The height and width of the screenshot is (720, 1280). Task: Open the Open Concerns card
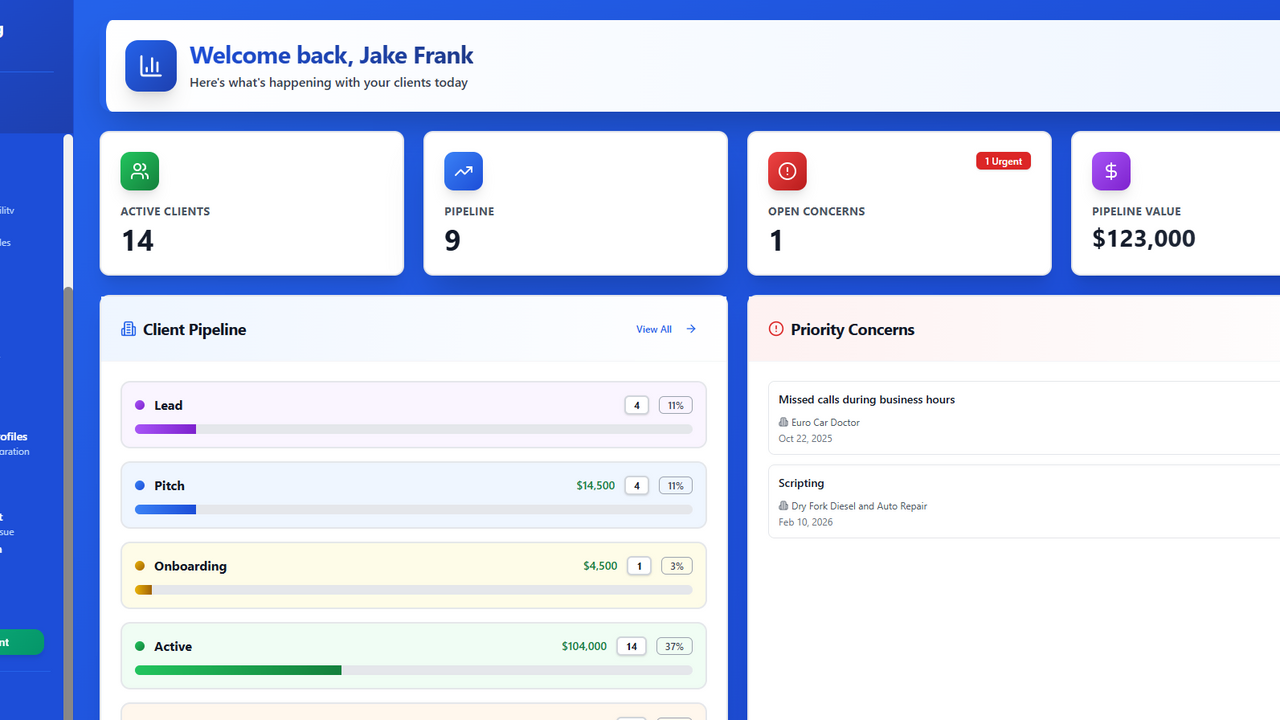899,203
